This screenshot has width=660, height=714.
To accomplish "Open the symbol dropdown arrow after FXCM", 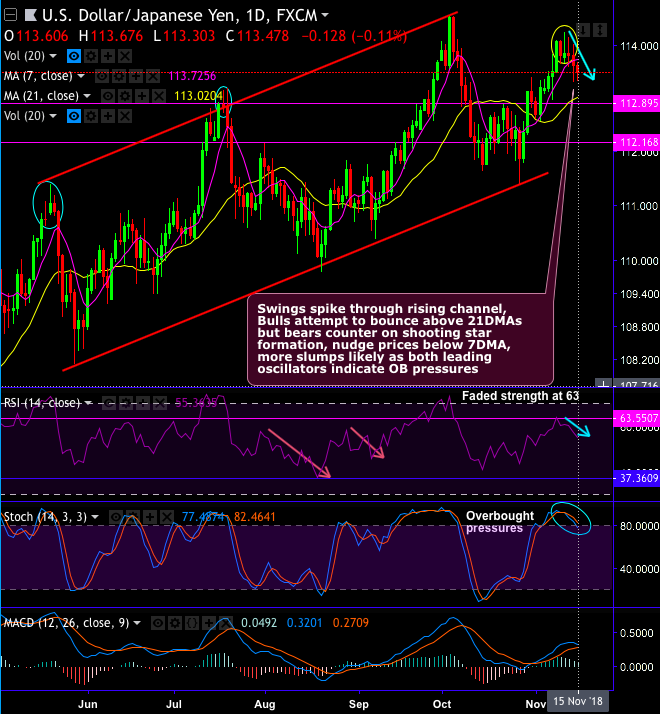I will point(325,15).
